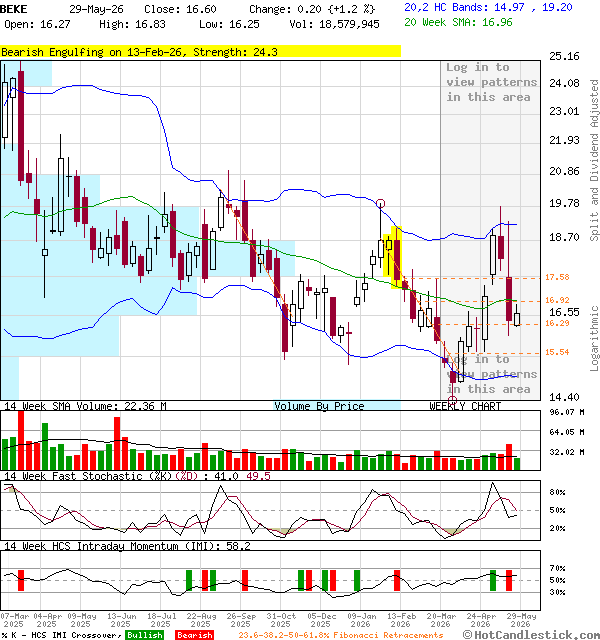This screenshot has width=600, height=640.
Task: Click the 16.92 Fibonacci level label
Action: click(558, 300)
